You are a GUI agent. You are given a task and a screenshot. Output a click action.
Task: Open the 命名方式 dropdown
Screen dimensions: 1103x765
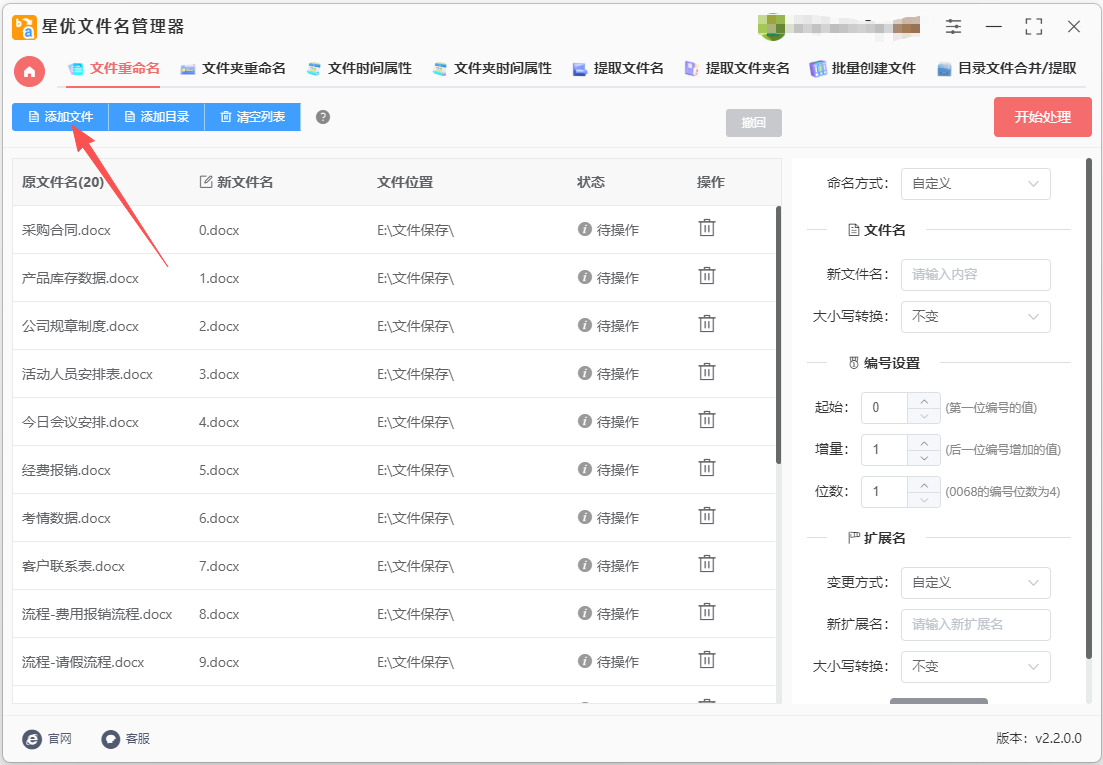[x=975, y=184]
